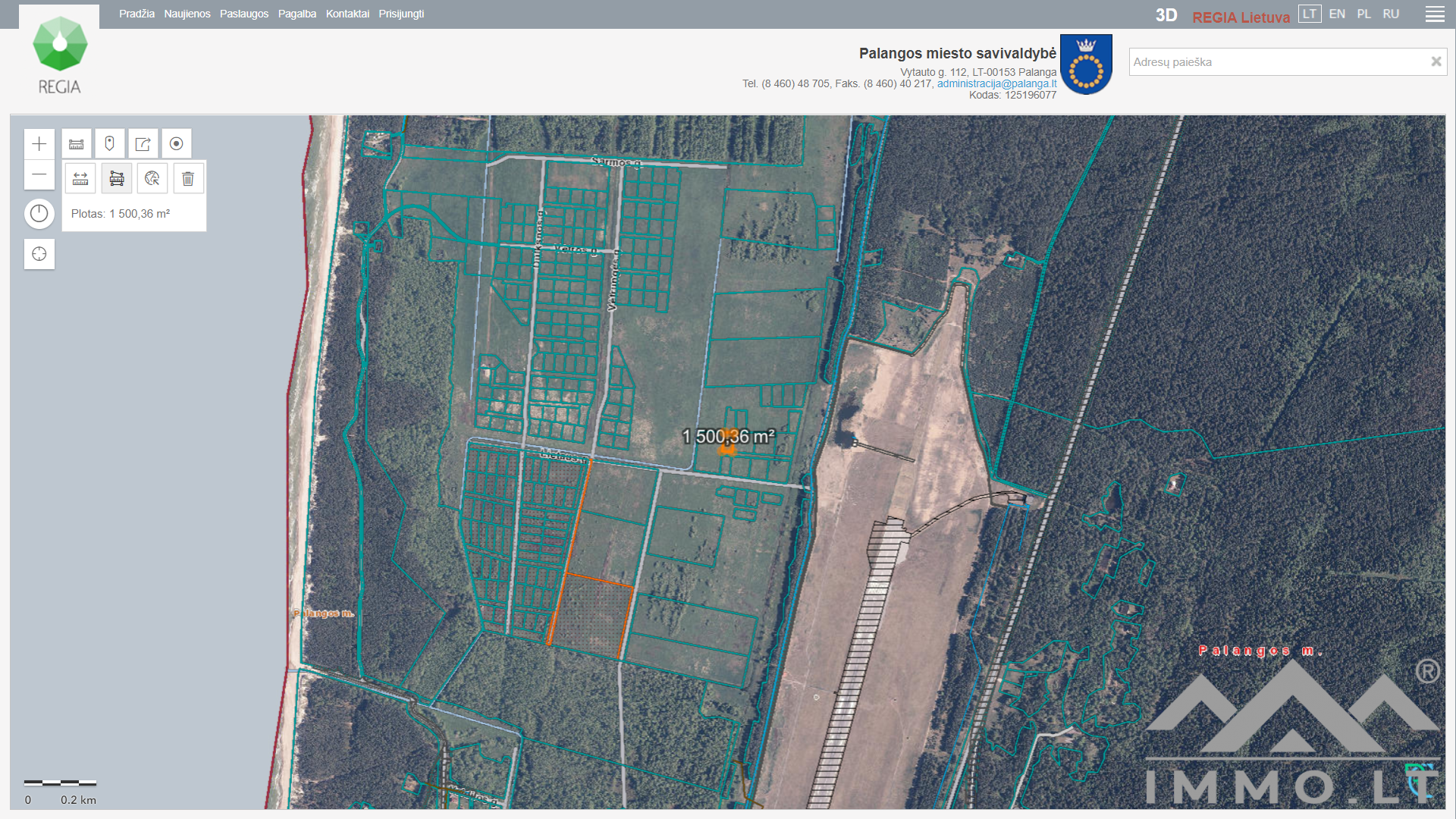Click the circular target record icon
Screen dimensions: 1456x819
pos(177,144)
